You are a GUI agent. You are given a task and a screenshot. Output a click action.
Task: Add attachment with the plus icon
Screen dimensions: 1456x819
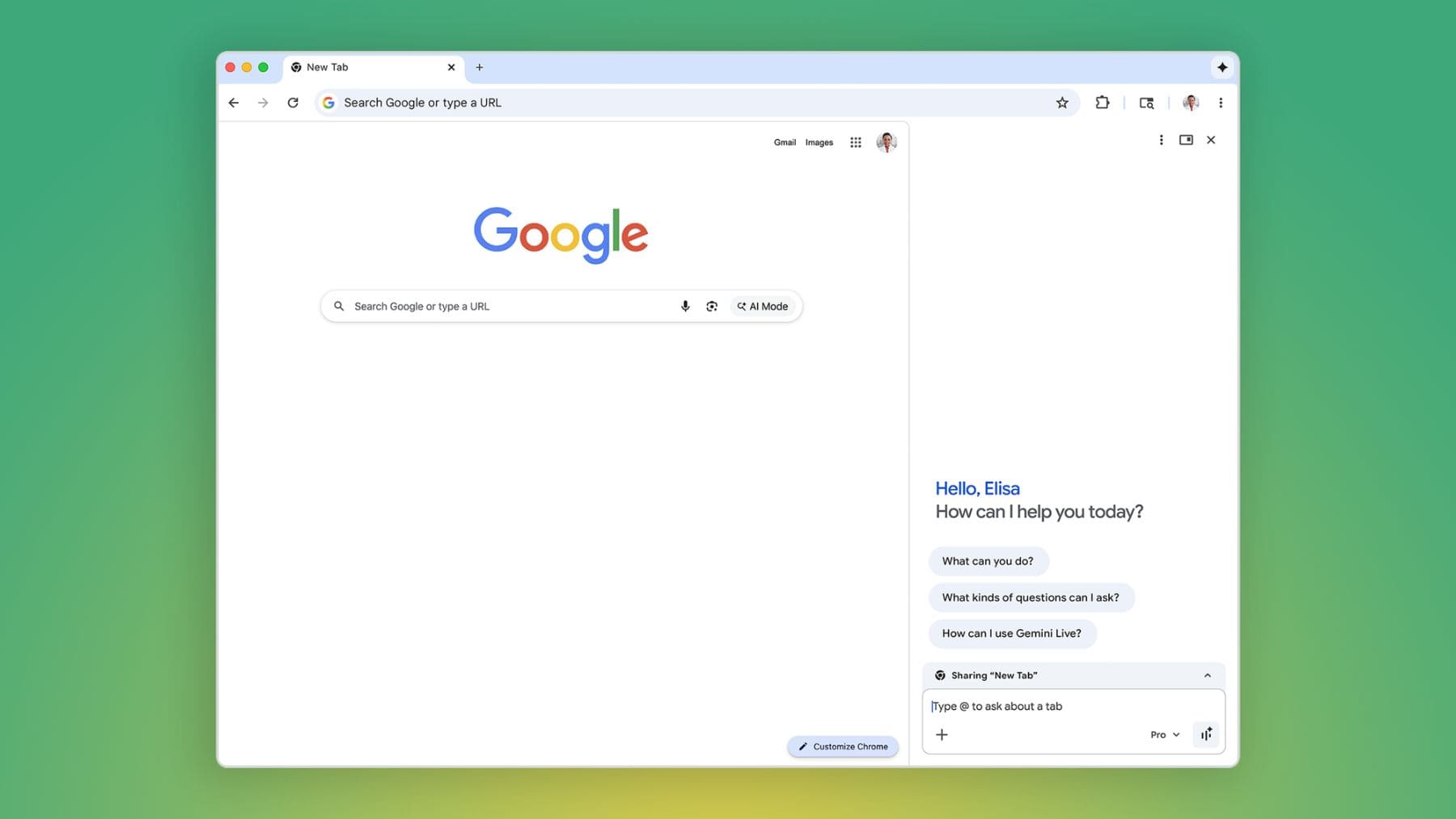(942, 734)
